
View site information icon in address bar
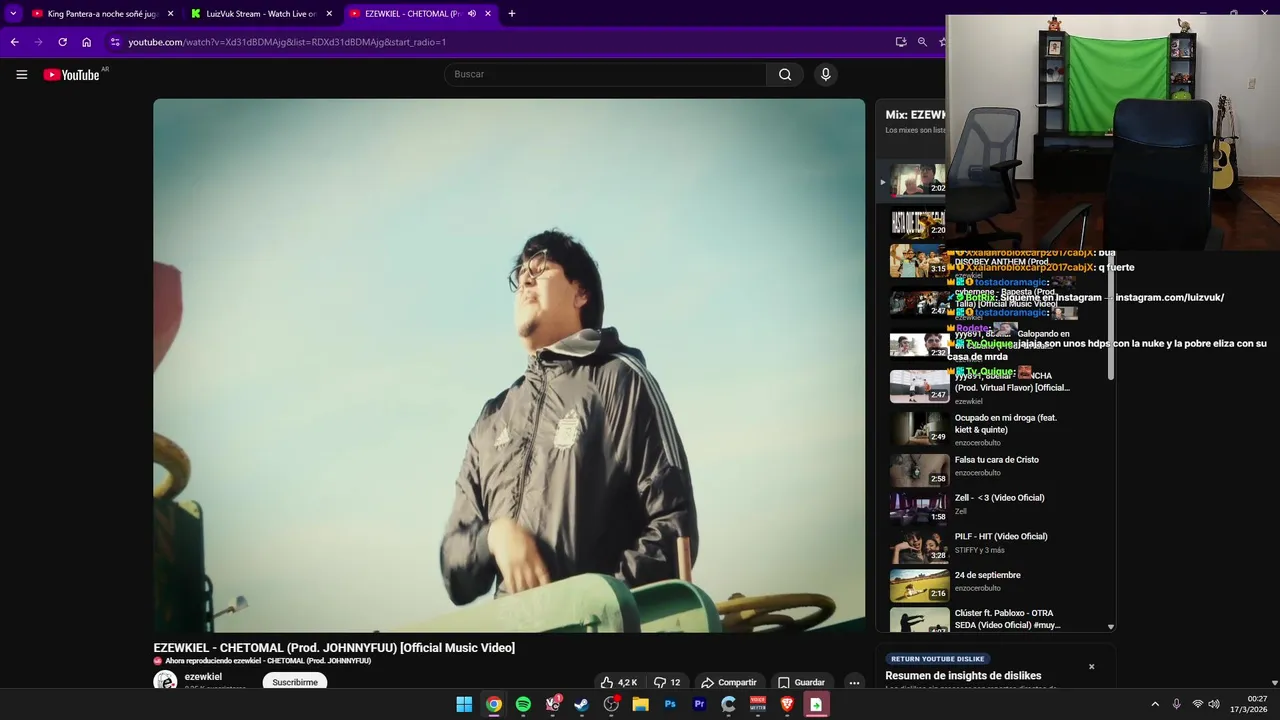115,42
